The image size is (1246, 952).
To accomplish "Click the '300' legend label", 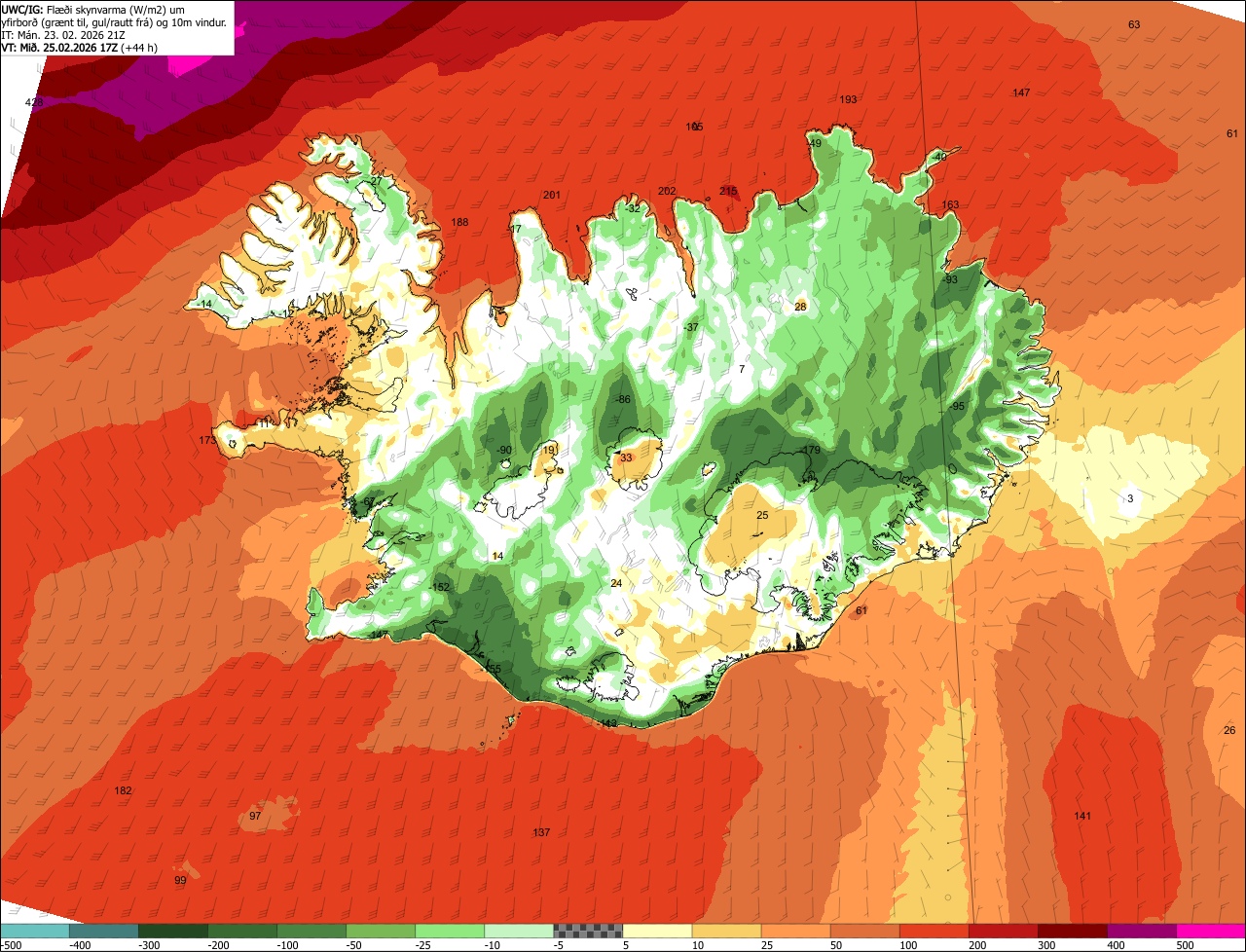I will pyautogui.click(x=1046, y=945).
